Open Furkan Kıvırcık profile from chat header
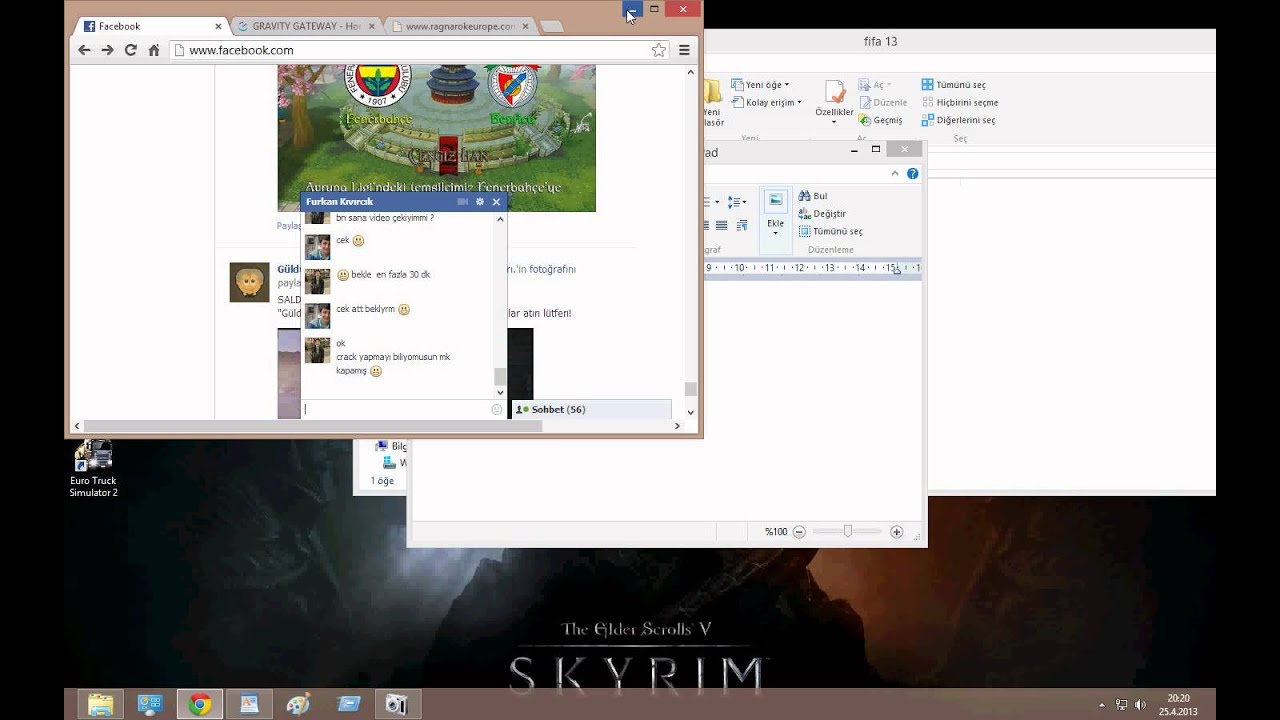 point(340,202)
